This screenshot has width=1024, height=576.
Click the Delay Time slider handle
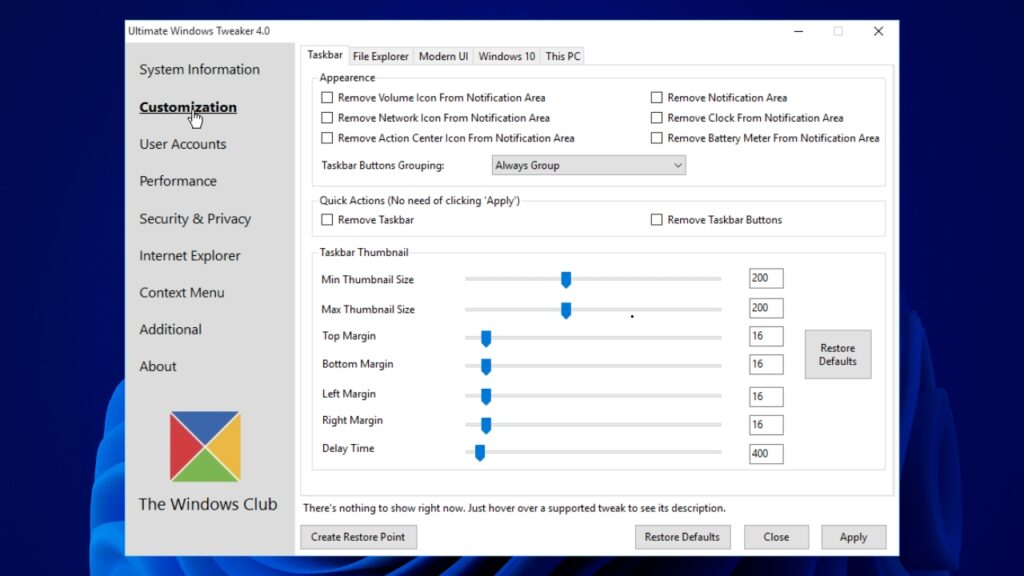click(479, 453)
